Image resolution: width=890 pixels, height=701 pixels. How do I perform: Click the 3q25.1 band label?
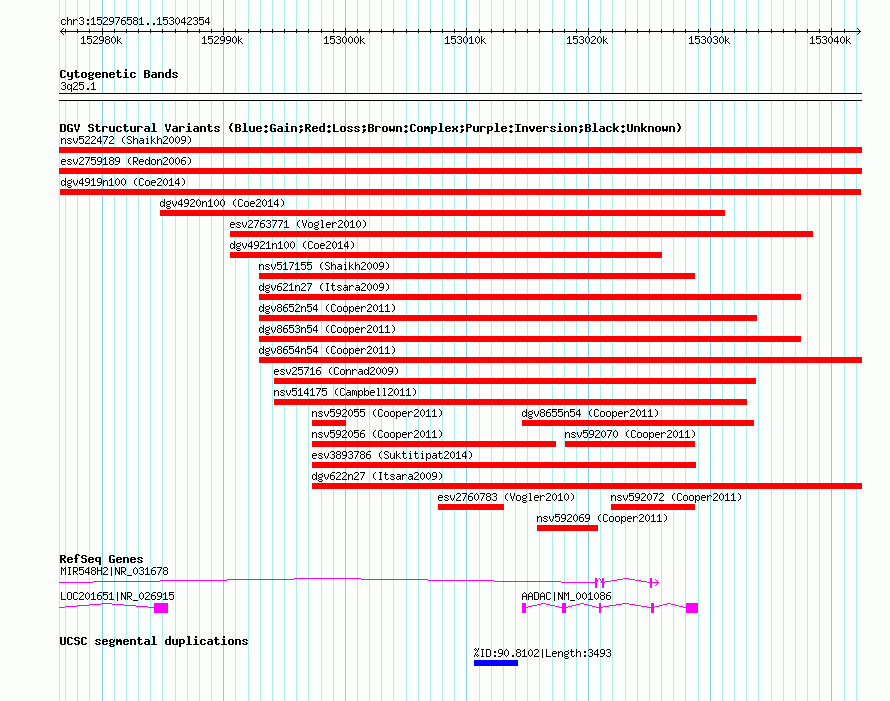78,86
